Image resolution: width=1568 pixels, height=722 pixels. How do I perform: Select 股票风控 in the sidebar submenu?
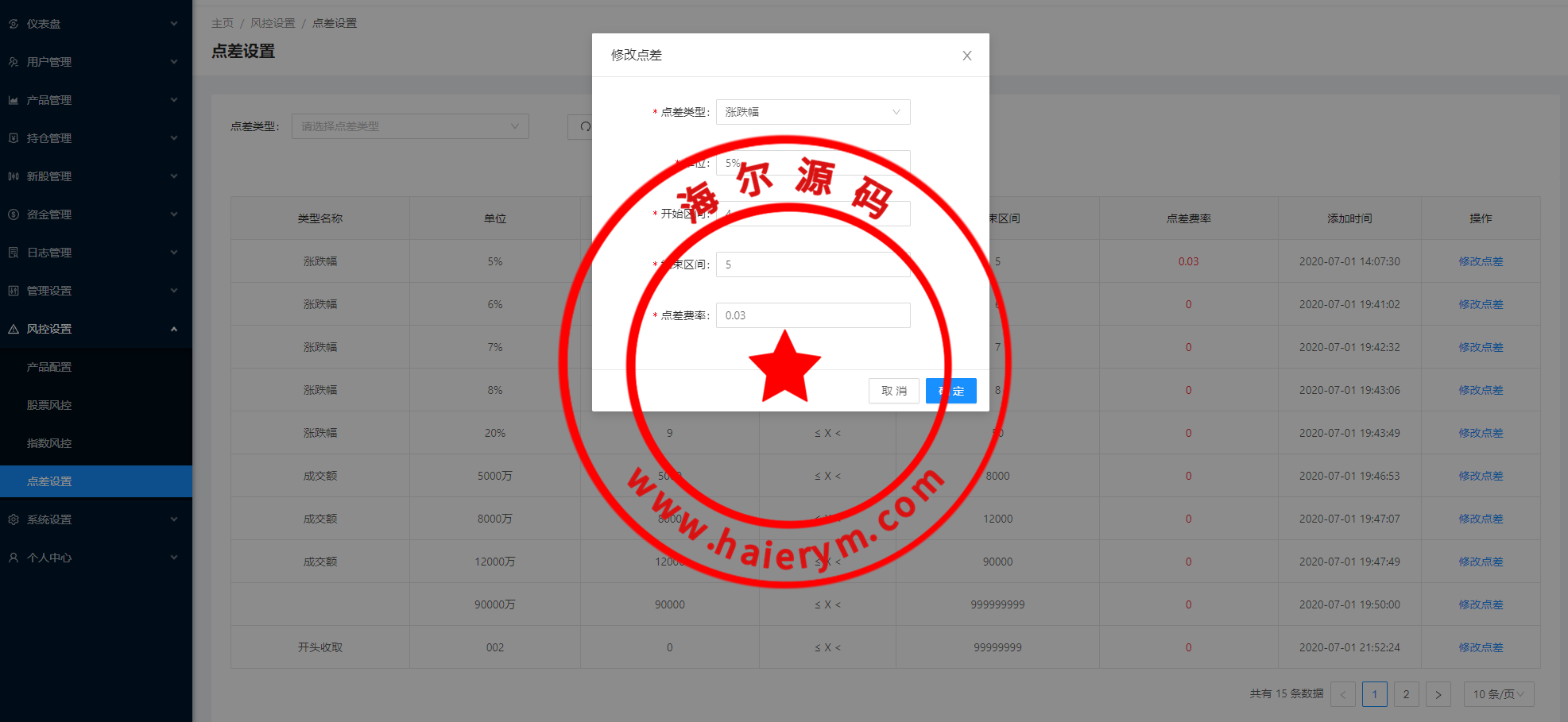(49, 405)
